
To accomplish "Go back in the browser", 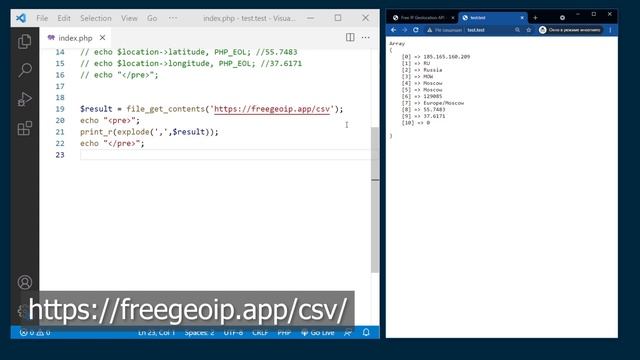I will (x=393, y=30).
